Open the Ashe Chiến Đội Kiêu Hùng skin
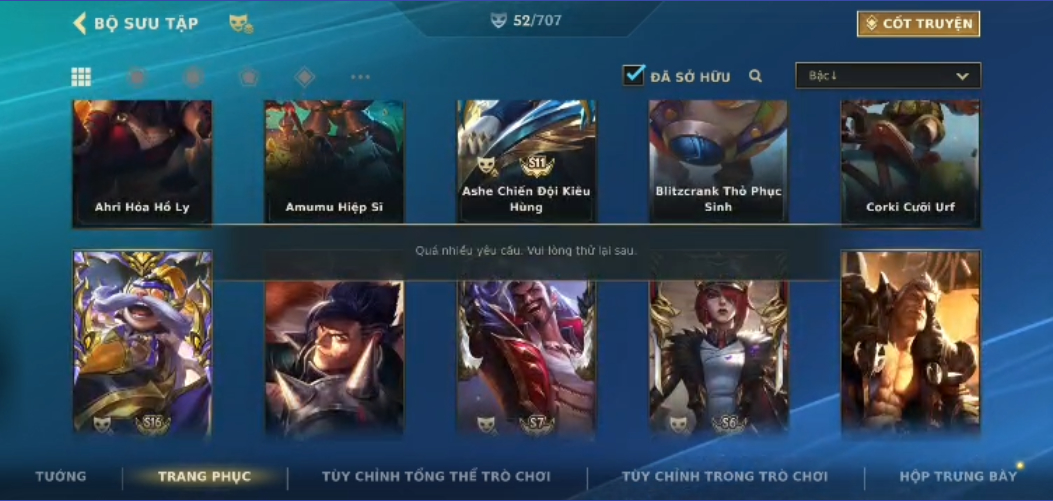The image size is (1053, 501). tap(526, 163)
